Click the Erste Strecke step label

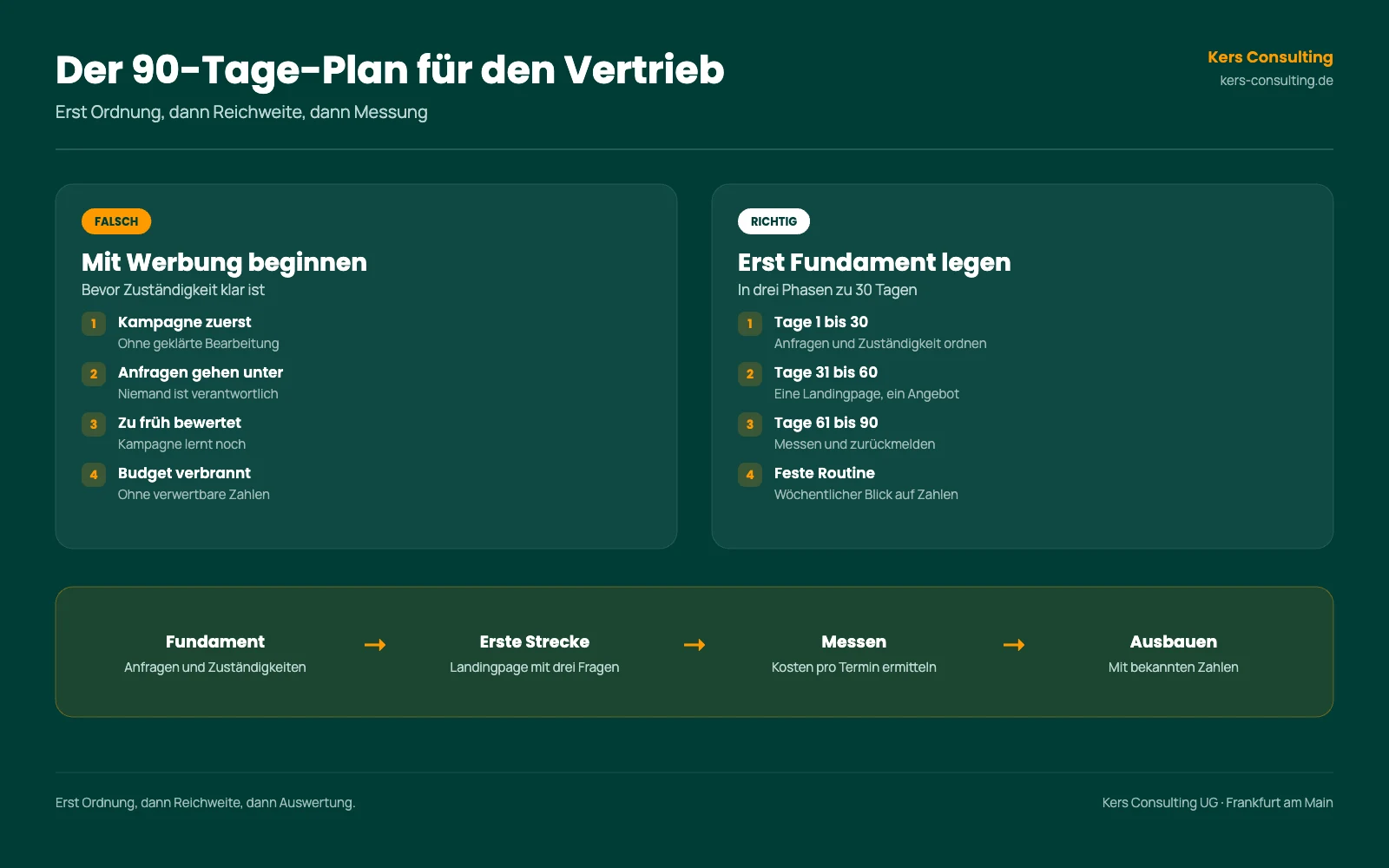point(535,641)
